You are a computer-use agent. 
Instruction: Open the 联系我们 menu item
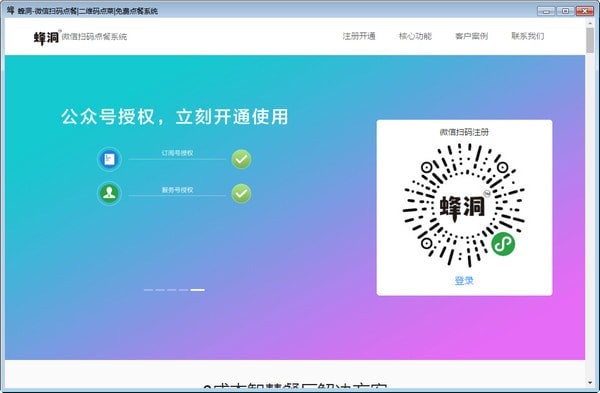[527, 36]
